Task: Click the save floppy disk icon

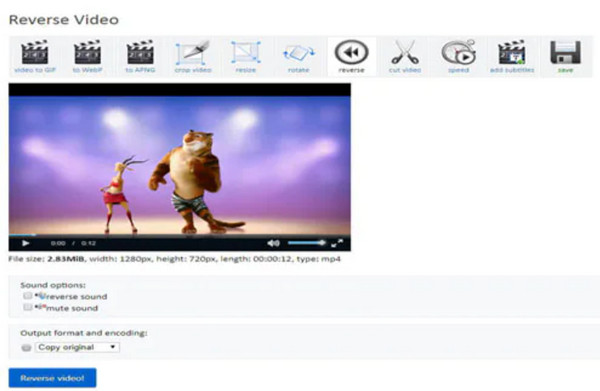Action: pos(565,56)
